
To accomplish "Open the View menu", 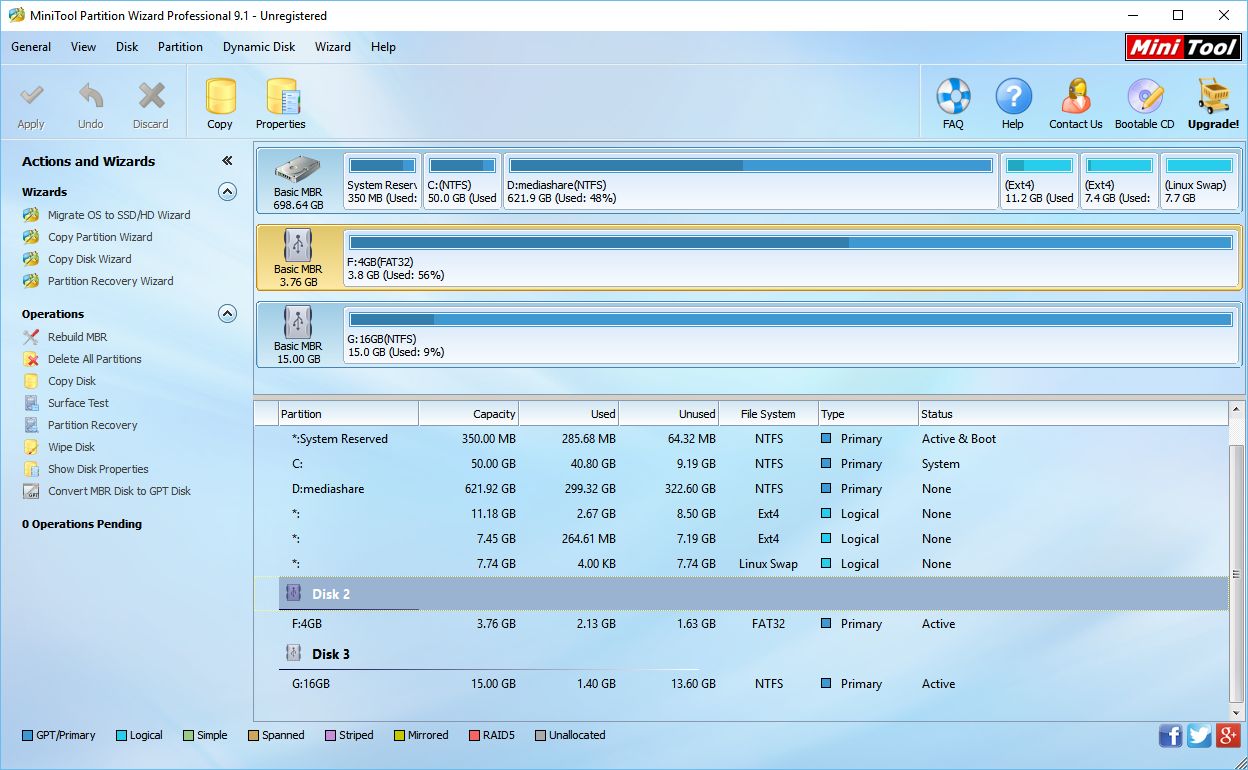I will [x=84, y=47].
